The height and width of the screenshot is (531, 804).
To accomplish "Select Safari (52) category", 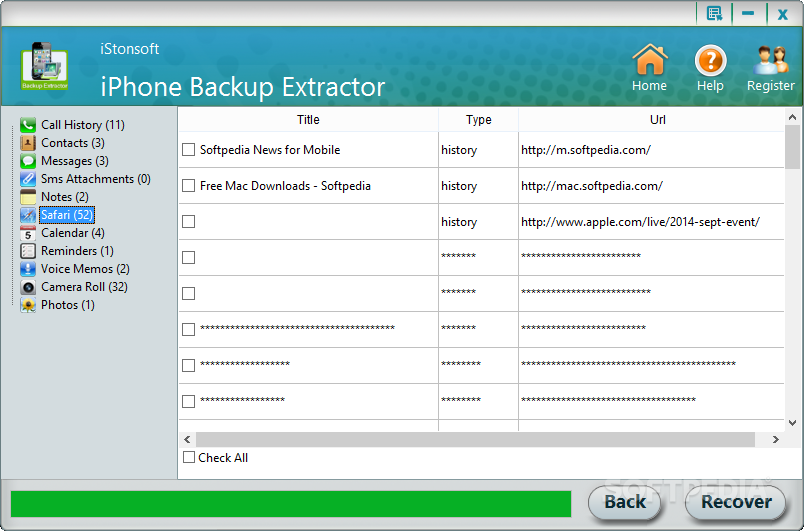I will pos(67,215).
